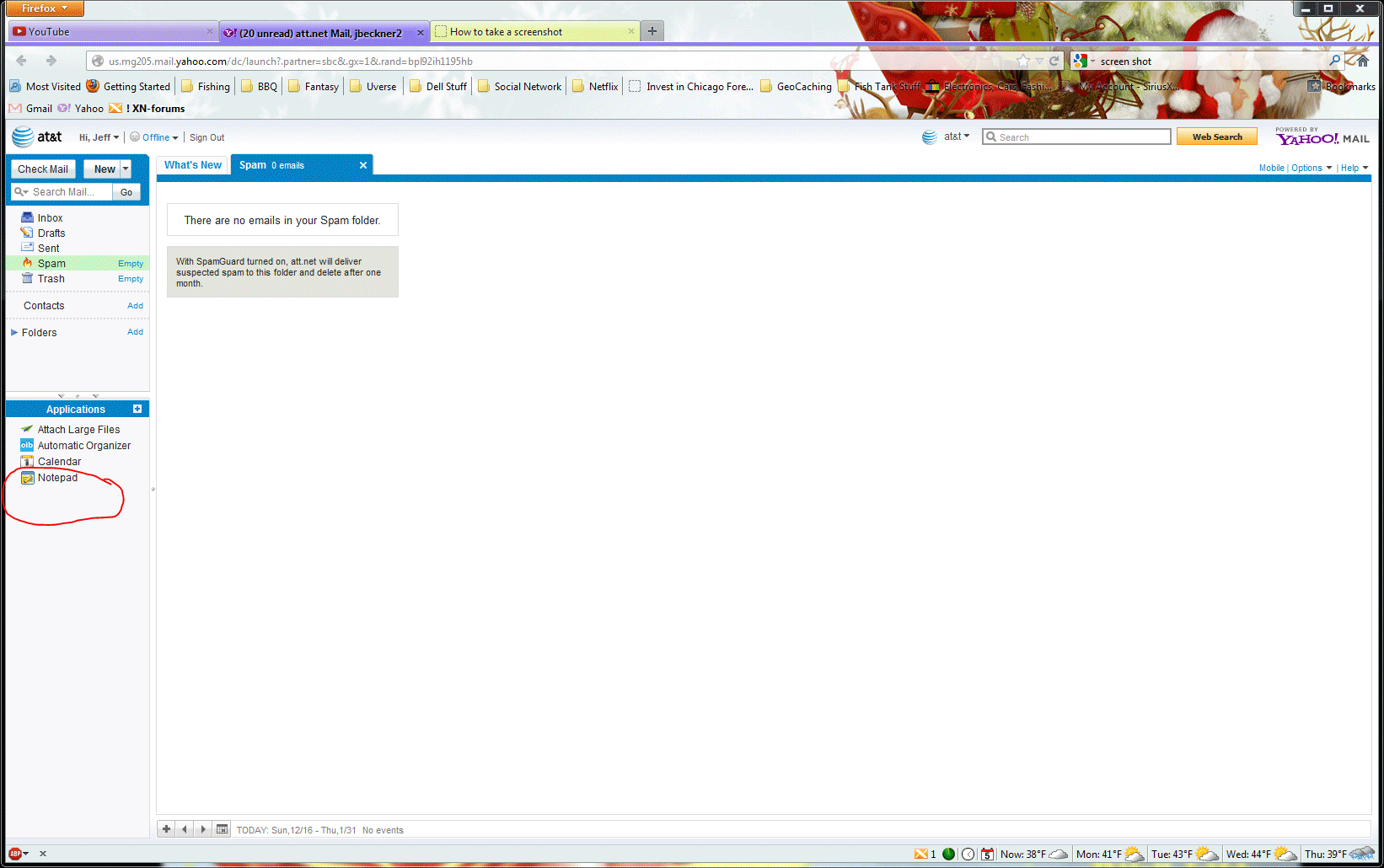This screenshot has width=1384, height=868.
Task: Open the Options dropdown menu
Action: tap(1311, 168)
